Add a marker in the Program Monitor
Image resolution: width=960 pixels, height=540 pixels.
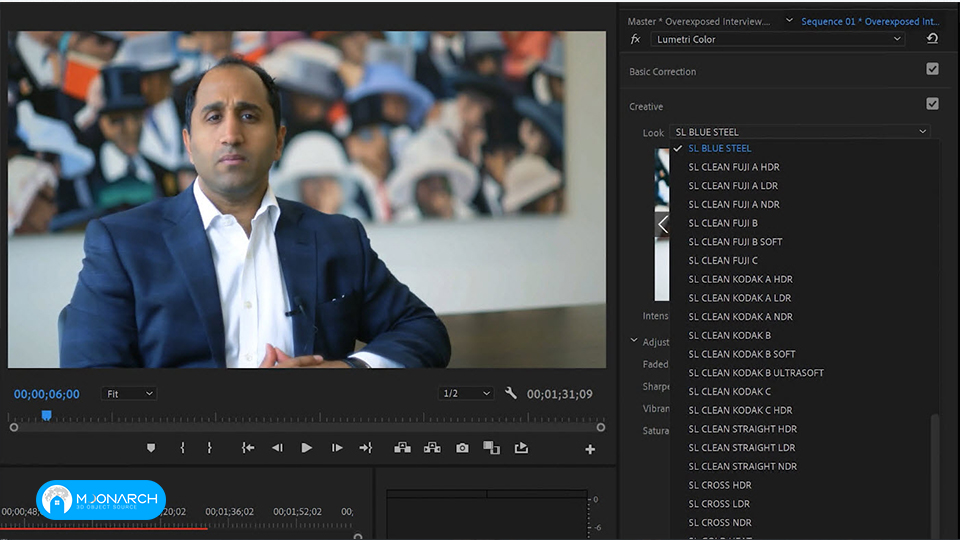tap(151, 448)
